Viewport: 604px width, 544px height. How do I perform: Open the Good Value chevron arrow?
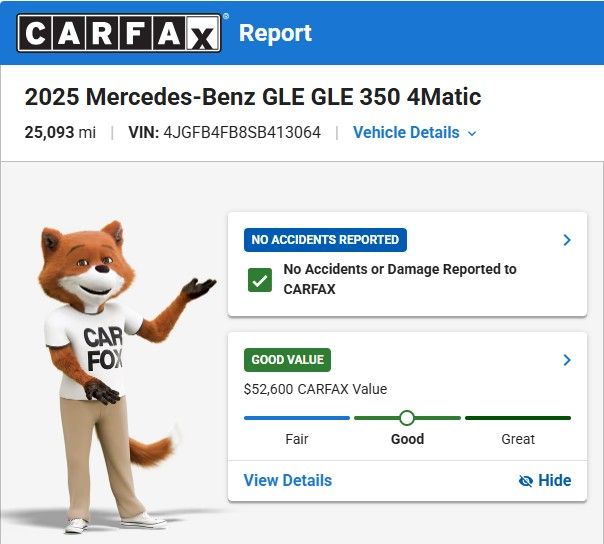[x=567, y=360]
